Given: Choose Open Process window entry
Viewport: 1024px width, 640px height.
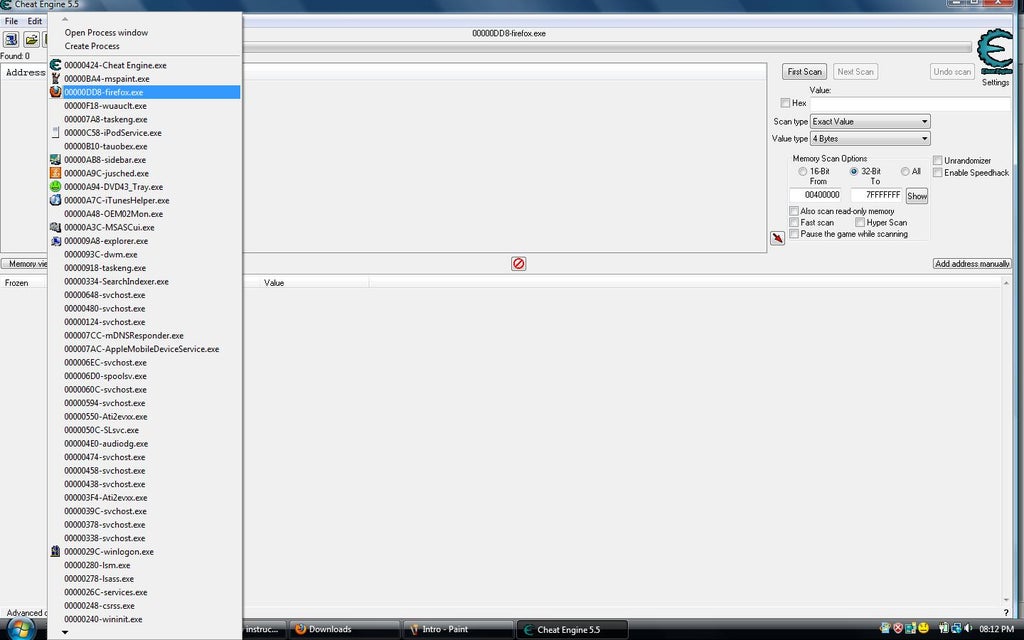Looking at the screenshot, I should click(x=106, y=33).
